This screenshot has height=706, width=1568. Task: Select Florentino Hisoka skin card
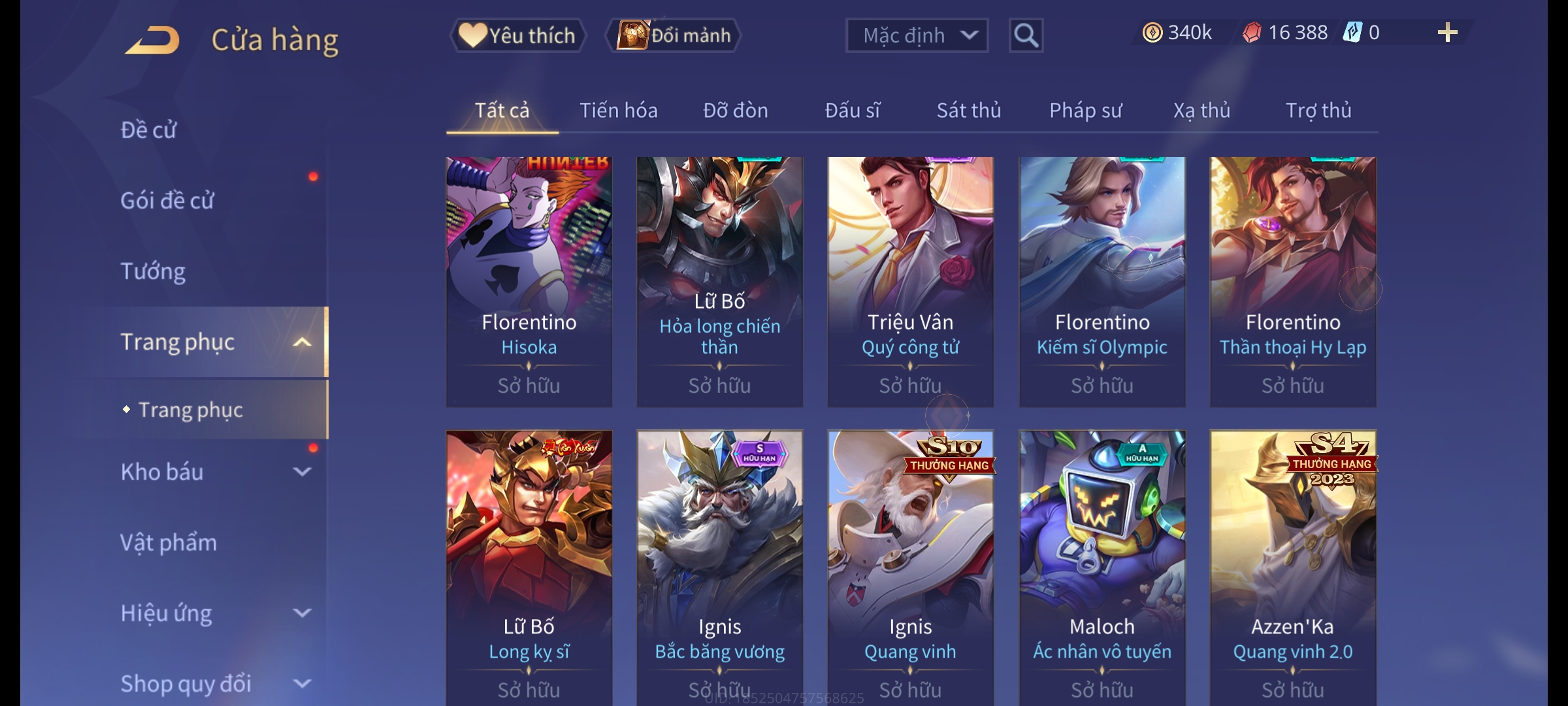click(529, 282)
